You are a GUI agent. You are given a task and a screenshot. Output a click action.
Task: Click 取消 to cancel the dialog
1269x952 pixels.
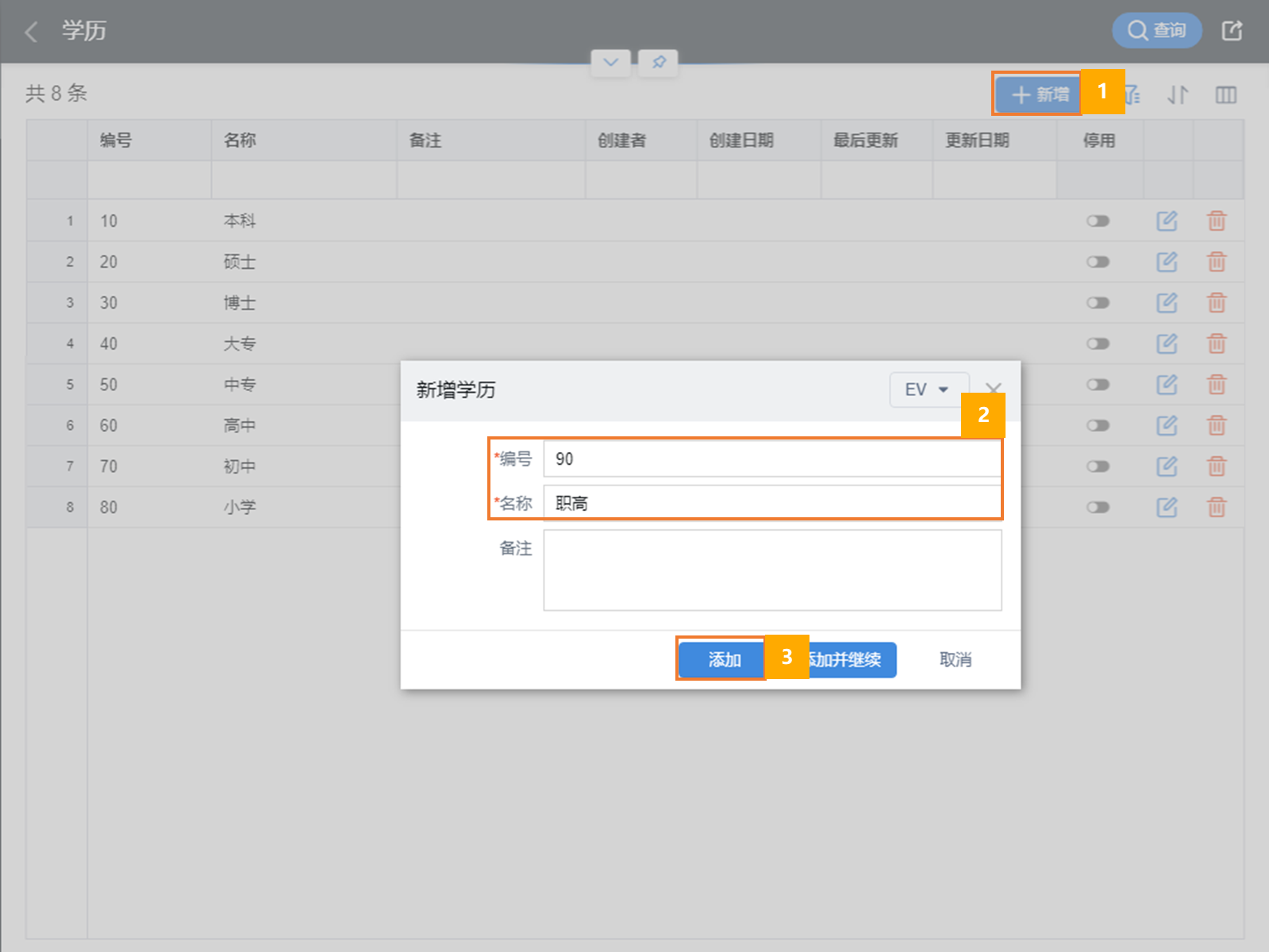coord(956,659)
